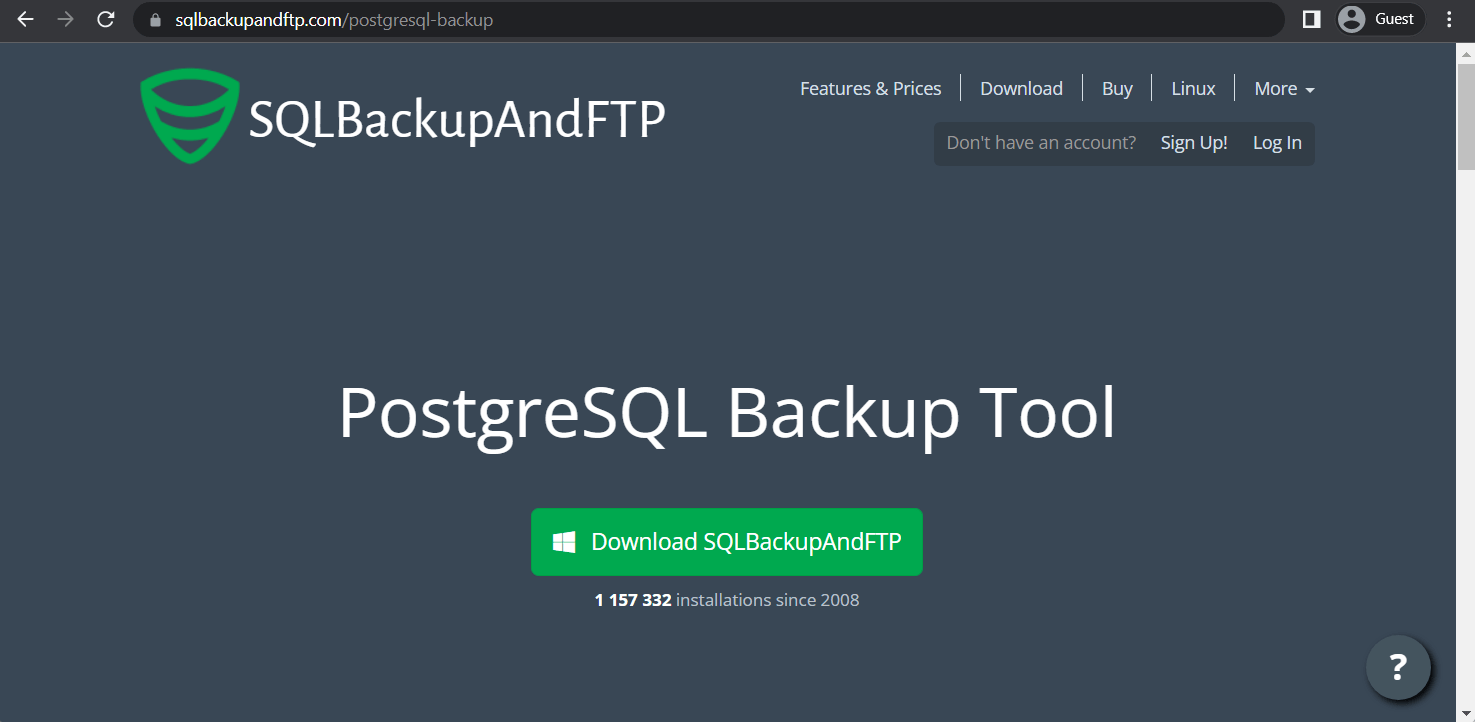The image size is (1475, 722).
Task: Expand the More dropdown menu
Action: [1283, 88]
